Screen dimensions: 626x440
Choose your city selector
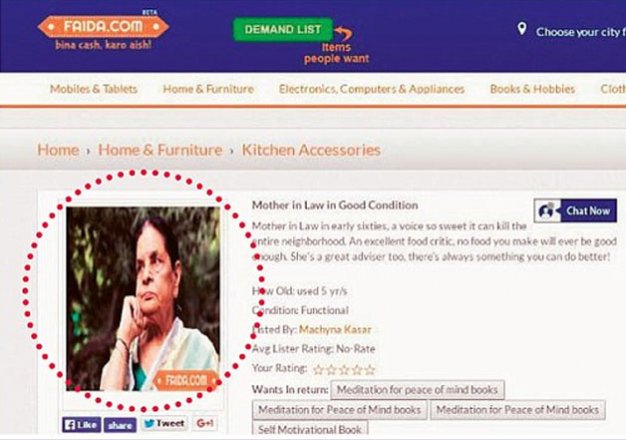581,32
